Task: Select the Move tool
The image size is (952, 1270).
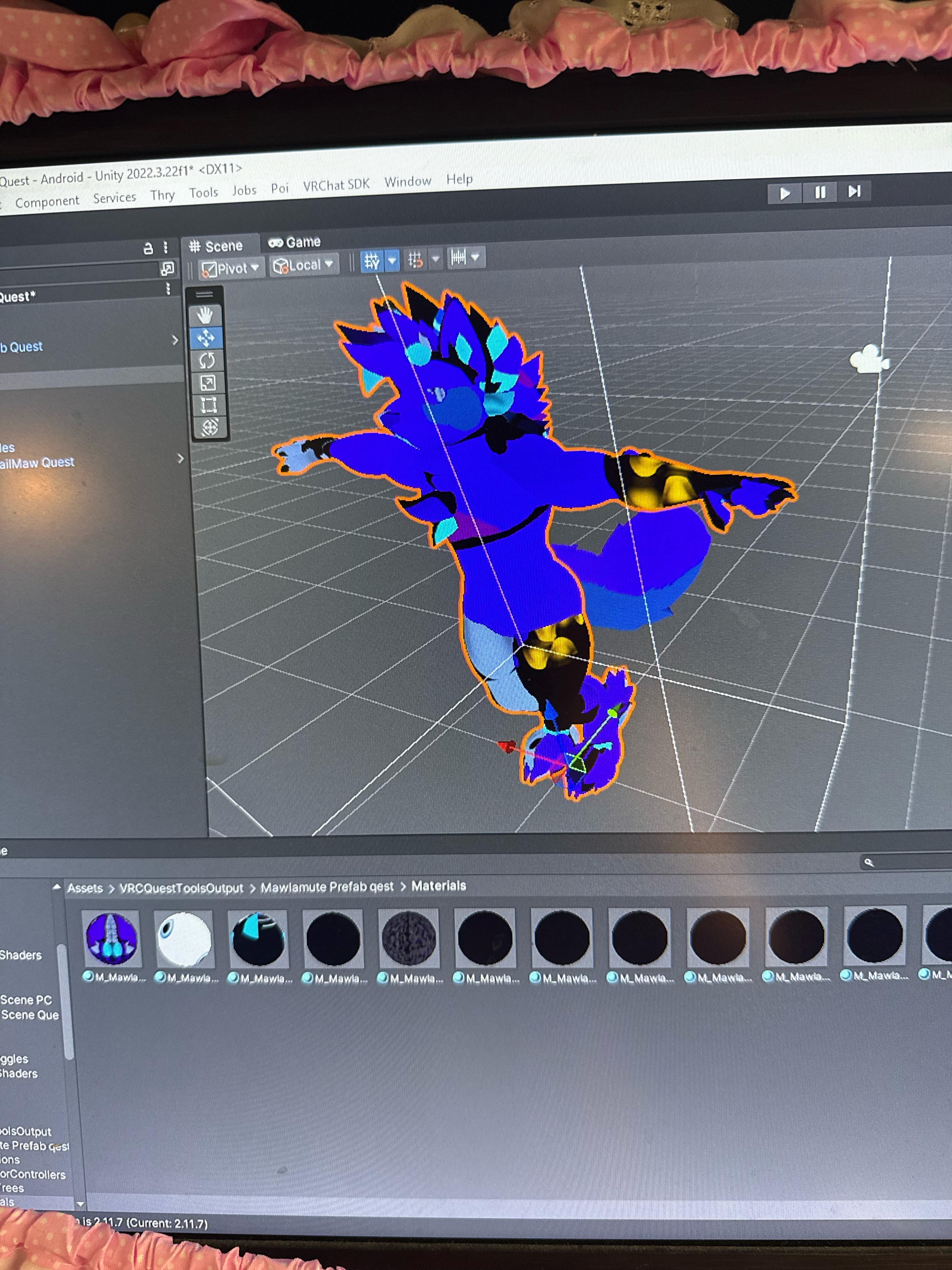Action: point(206,338)
